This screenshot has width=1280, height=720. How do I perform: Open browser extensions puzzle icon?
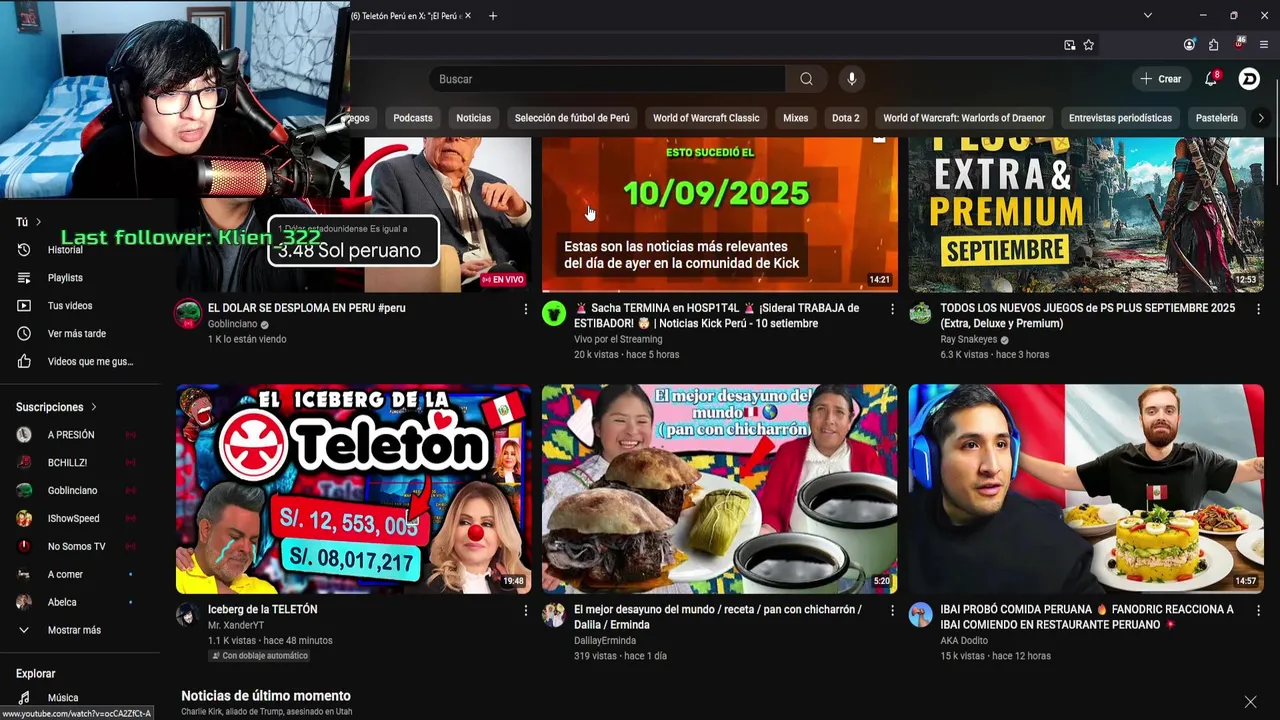click(x=1213, y=45)
